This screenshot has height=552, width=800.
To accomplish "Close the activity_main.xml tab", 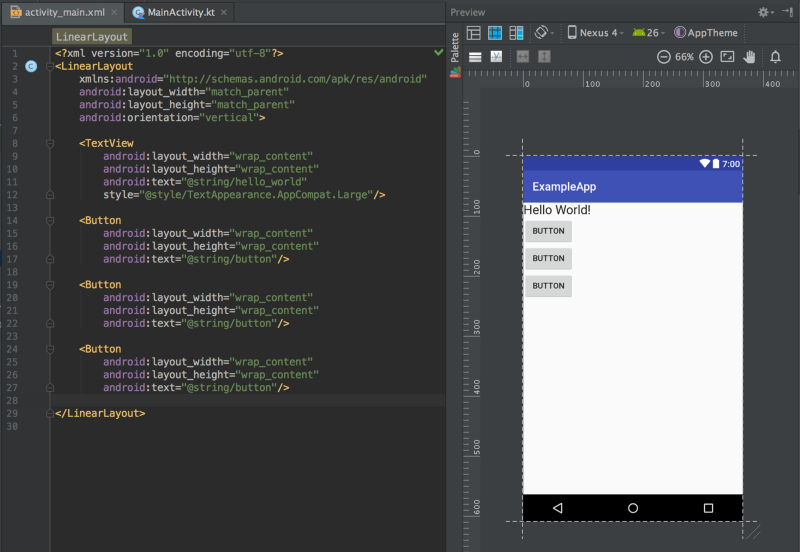I will (114, 12).
